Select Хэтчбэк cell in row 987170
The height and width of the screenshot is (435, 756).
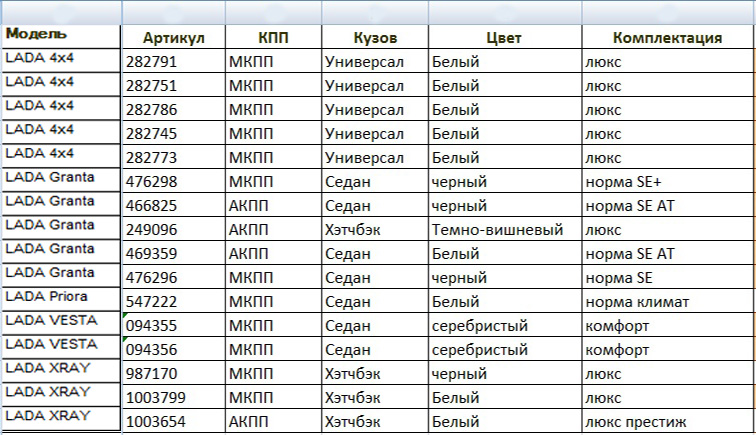pyautogui.click(x=375, y=373)
